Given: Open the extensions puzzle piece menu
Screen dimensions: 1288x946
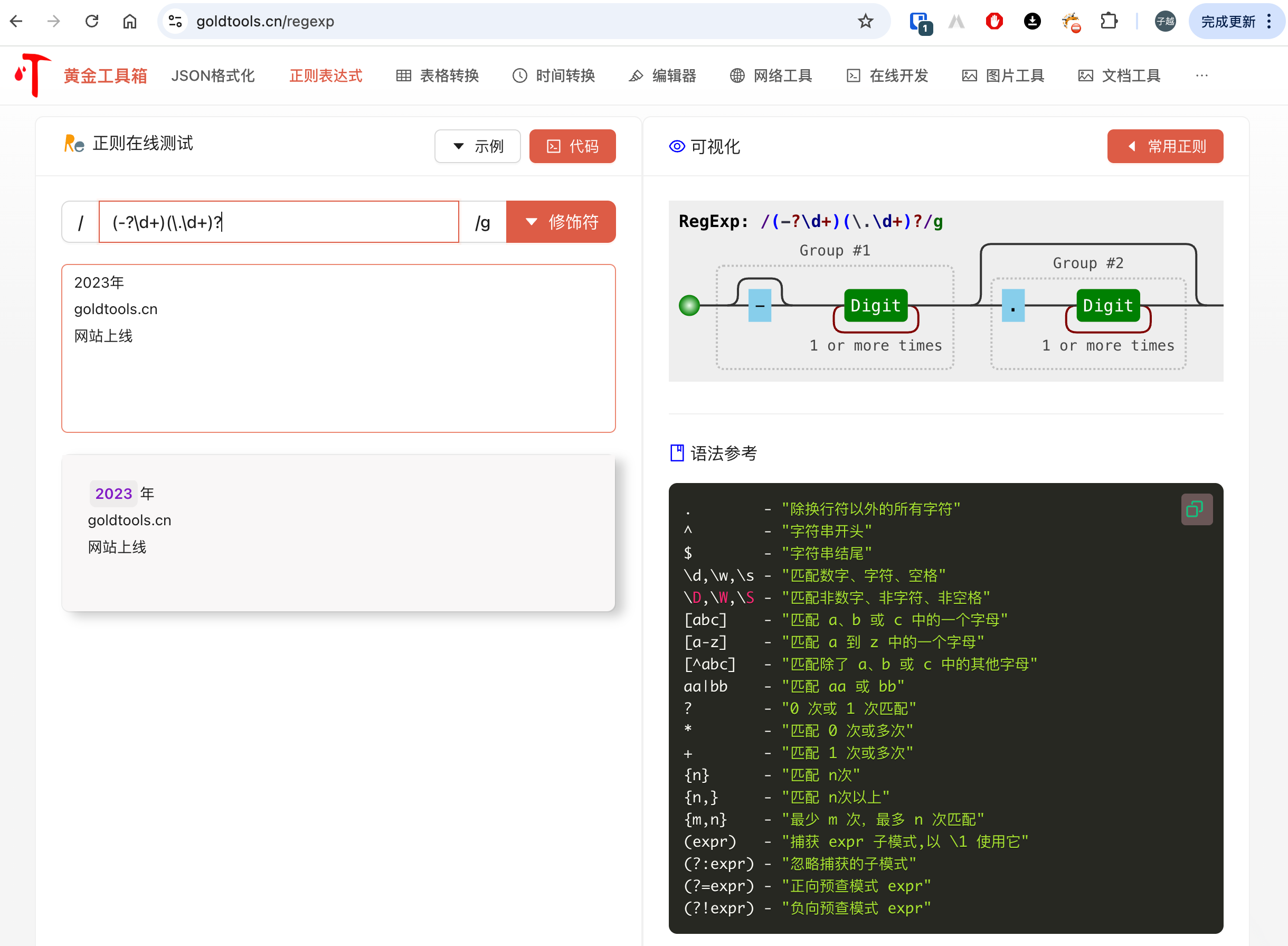Looking at the screenshot, I should pos(1109,21).
